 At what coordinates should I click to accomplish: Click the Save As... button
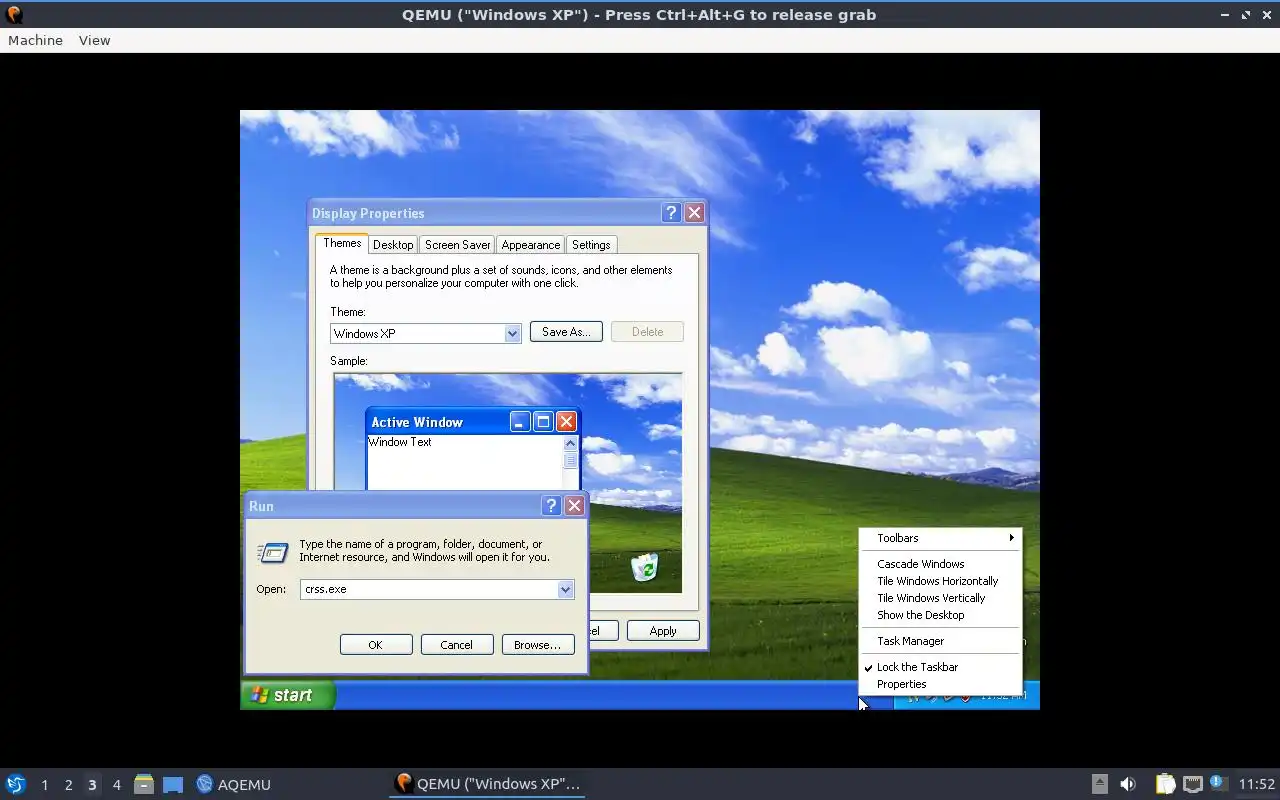coord(566,332)
